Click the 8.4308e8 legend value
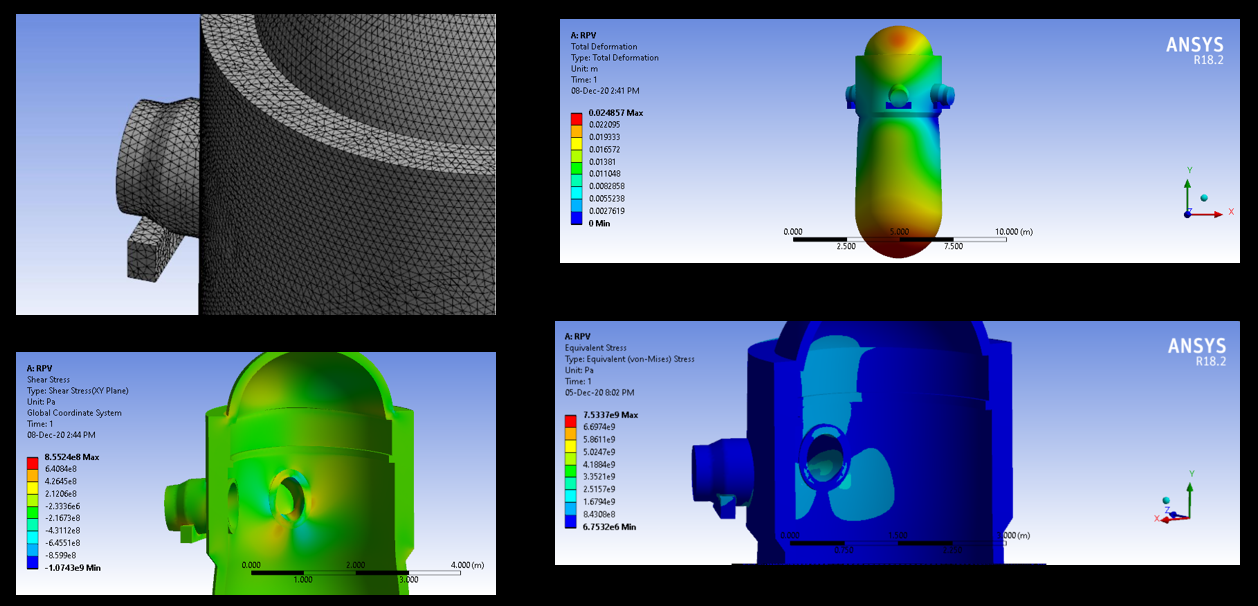 tap(600, 514)
